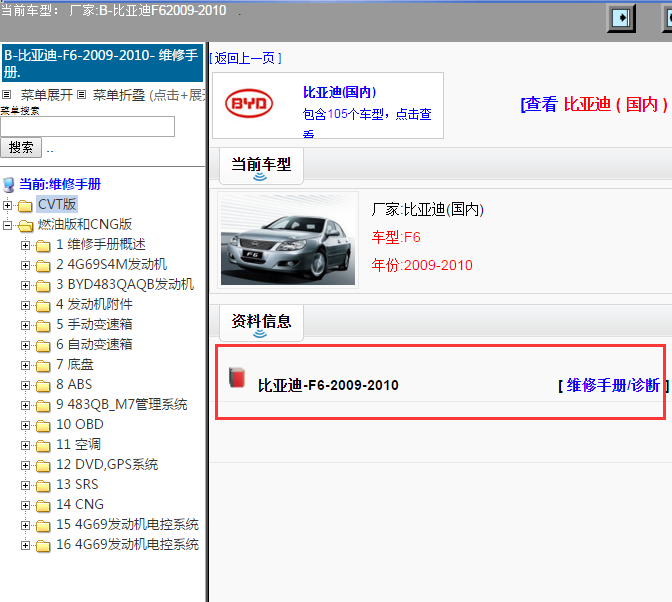Click the 当前:维修手册 heading text

(60, 184)
